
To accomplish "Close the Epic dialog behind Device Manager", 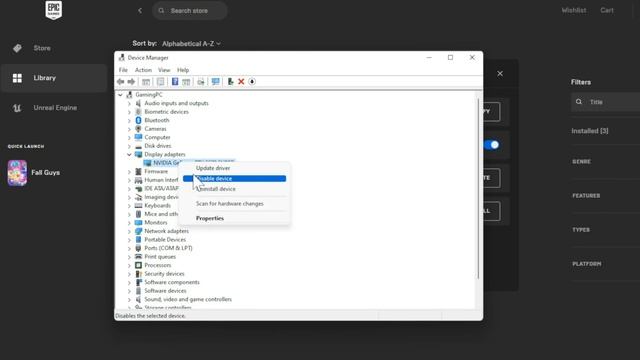I will coord(500,74).
